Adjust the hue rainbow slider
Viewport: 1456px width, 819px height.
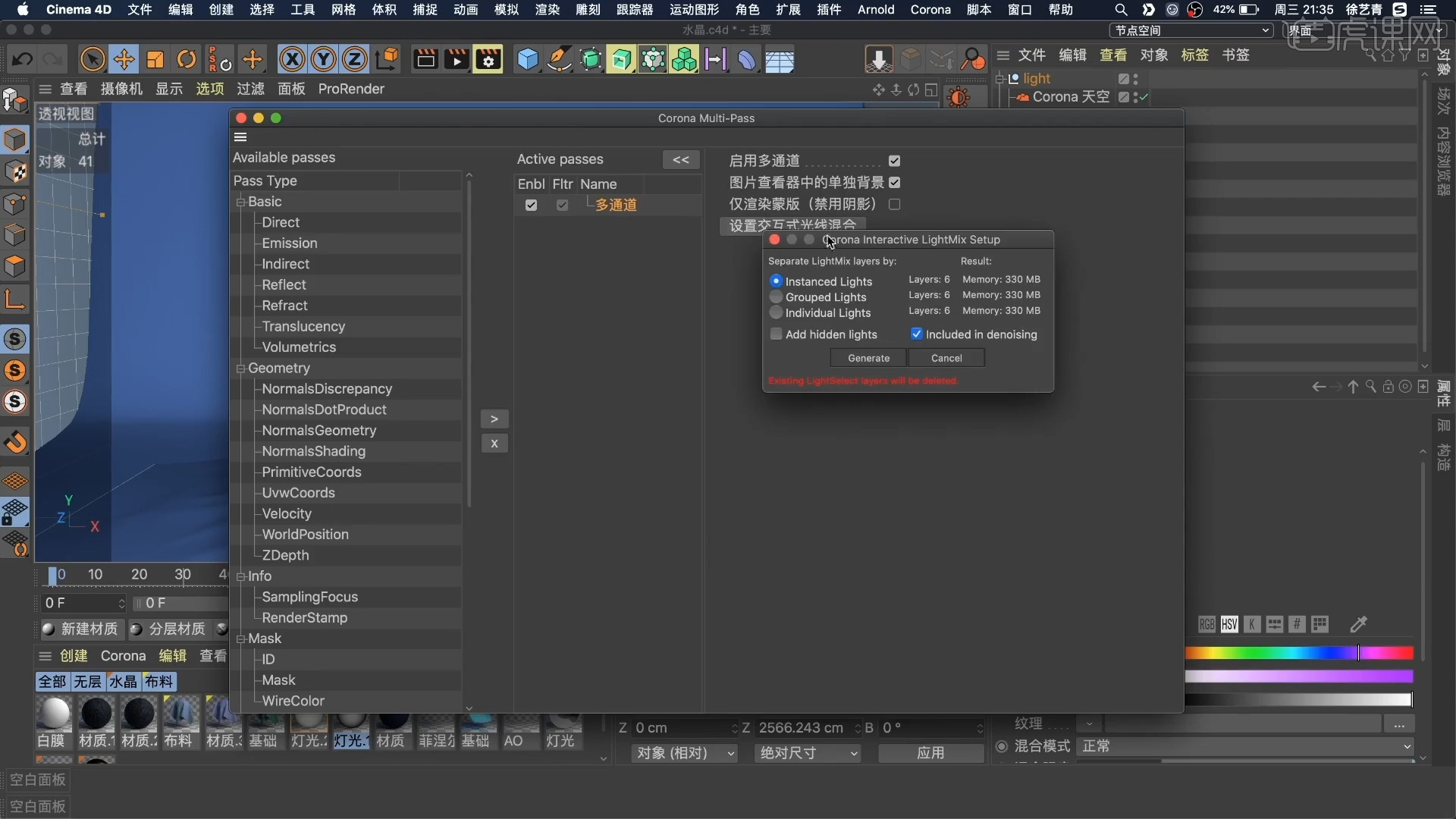(x=1299, y=653)
